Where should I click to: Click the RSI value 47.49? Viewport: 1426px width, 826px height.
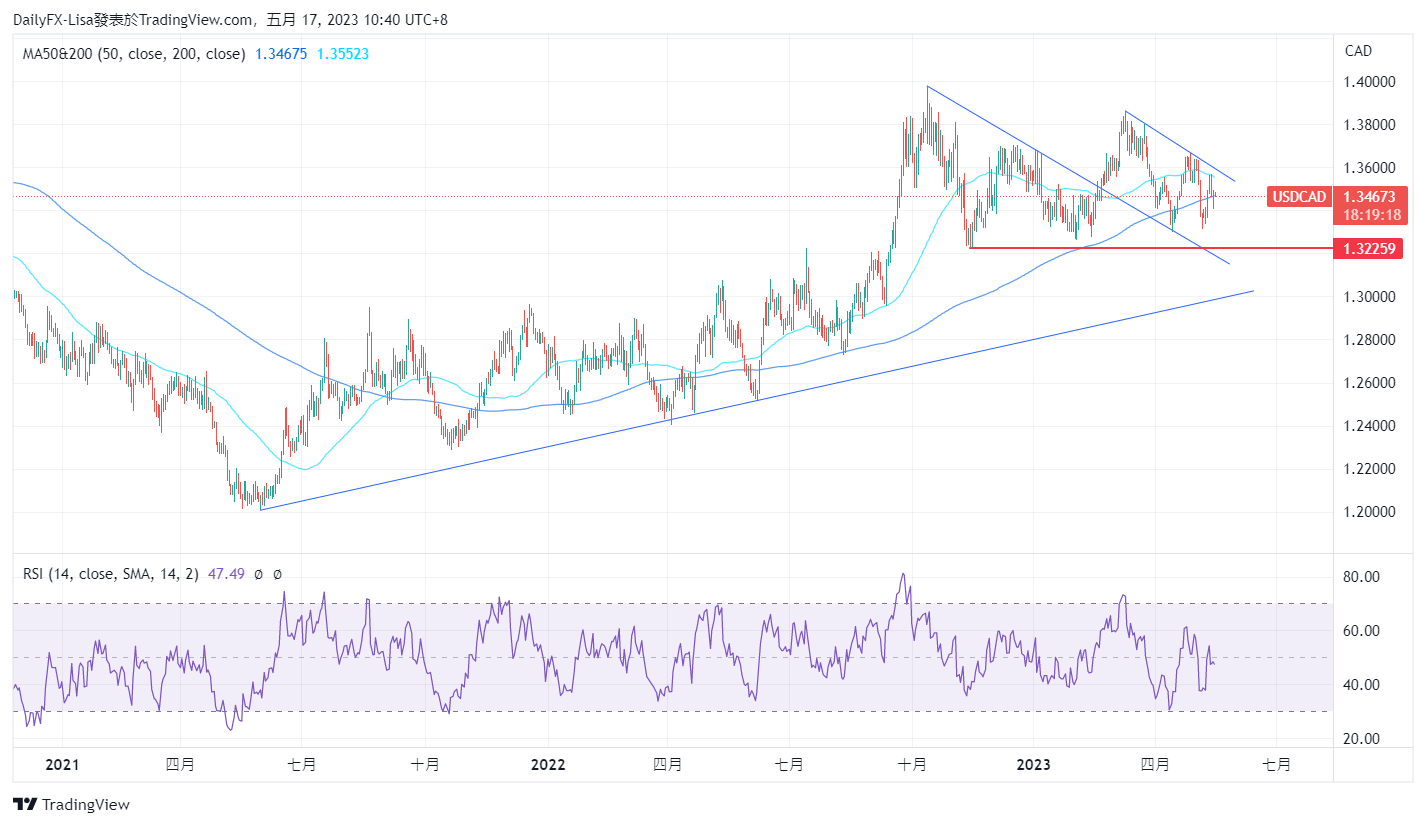(225, 574)
